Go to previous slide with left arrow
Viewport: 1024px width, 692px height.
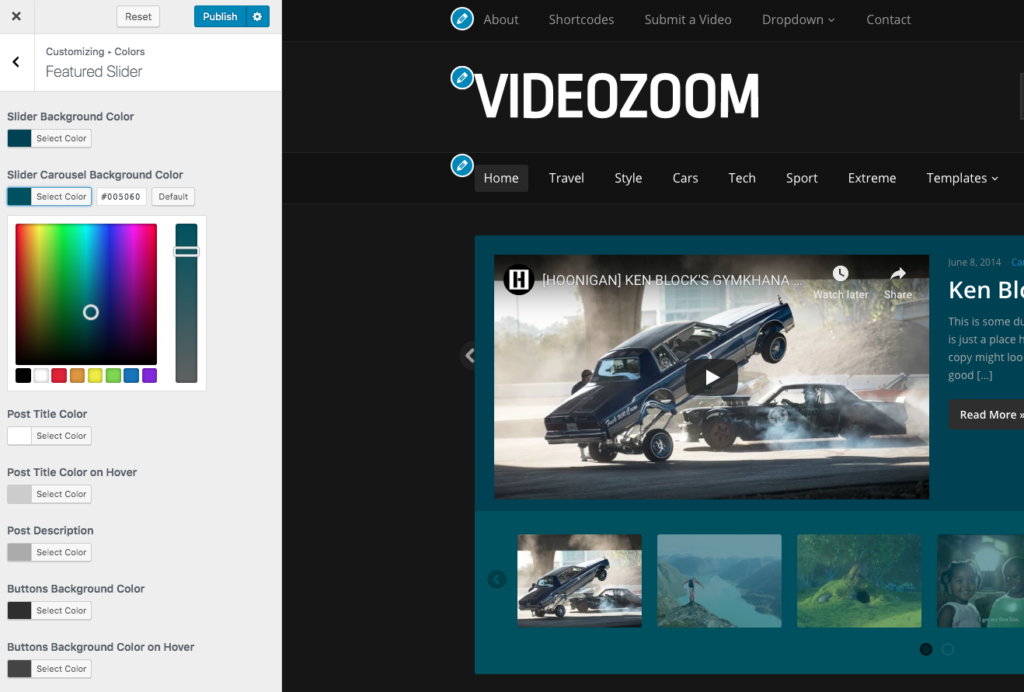click(469, 356)
